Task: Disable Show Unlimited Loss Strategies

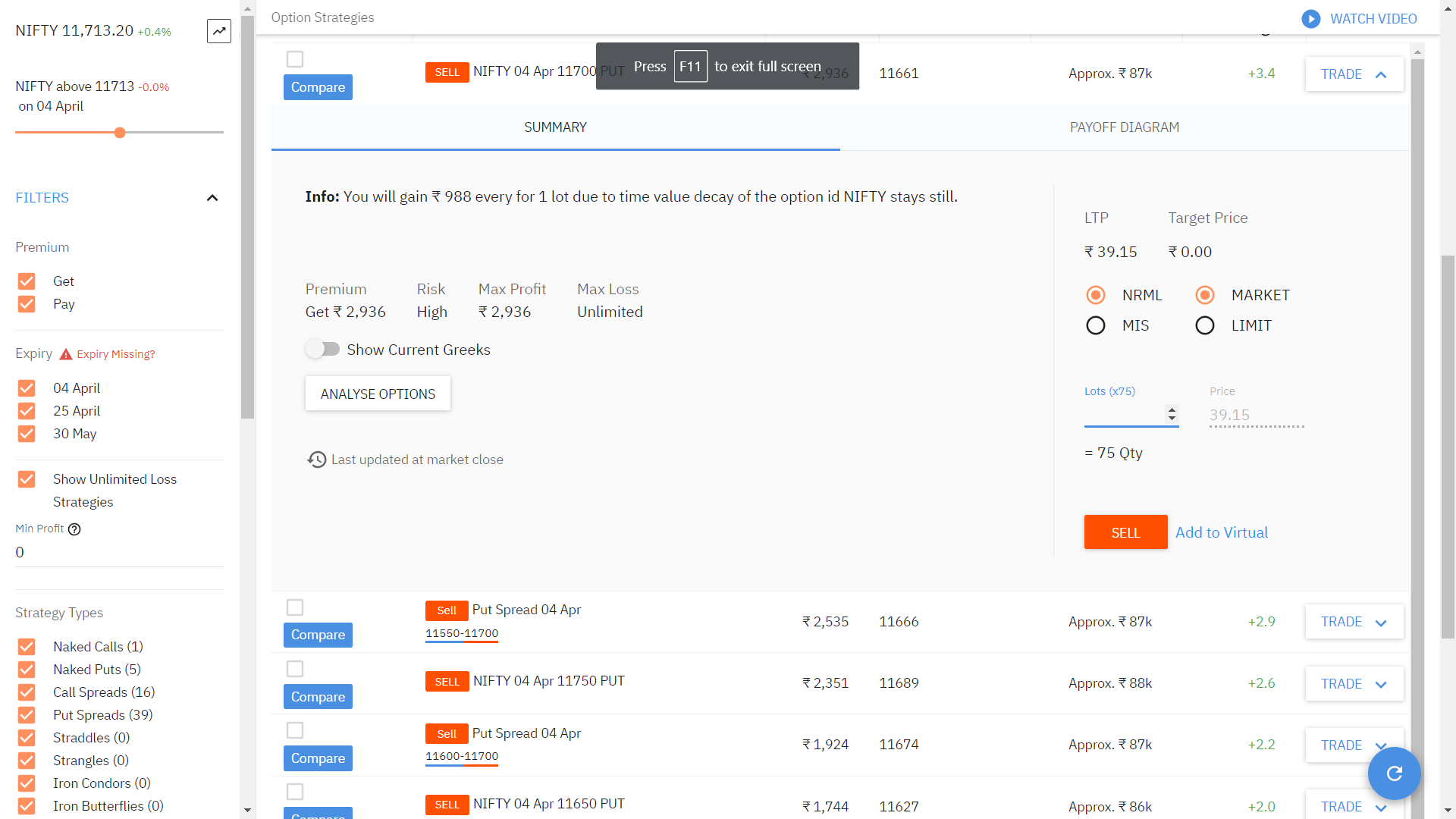Action: 27,479
